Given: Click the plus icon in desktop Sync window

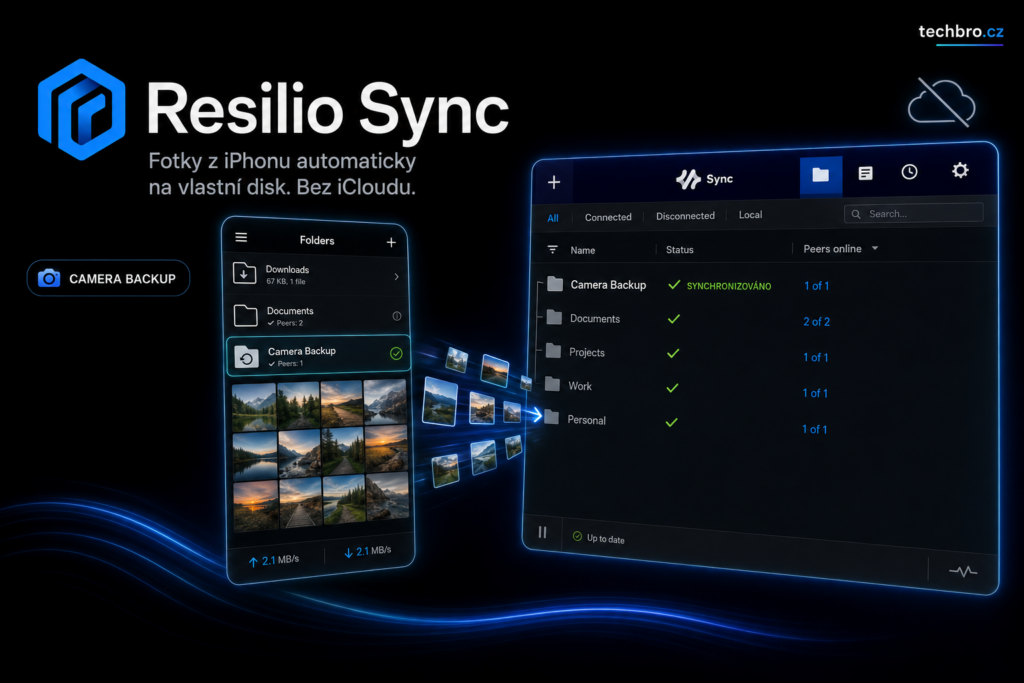Looking at the screenshot, I should (554, 182).
